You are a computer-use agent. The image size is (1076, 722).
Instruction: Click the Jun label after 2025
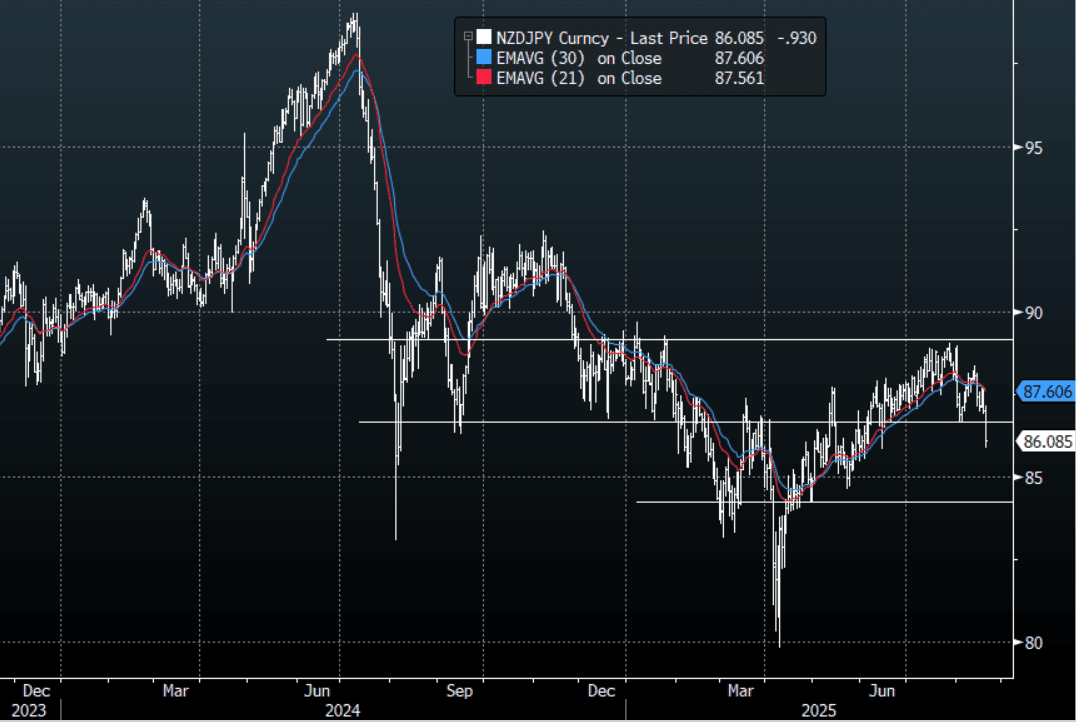coord(882,690)
